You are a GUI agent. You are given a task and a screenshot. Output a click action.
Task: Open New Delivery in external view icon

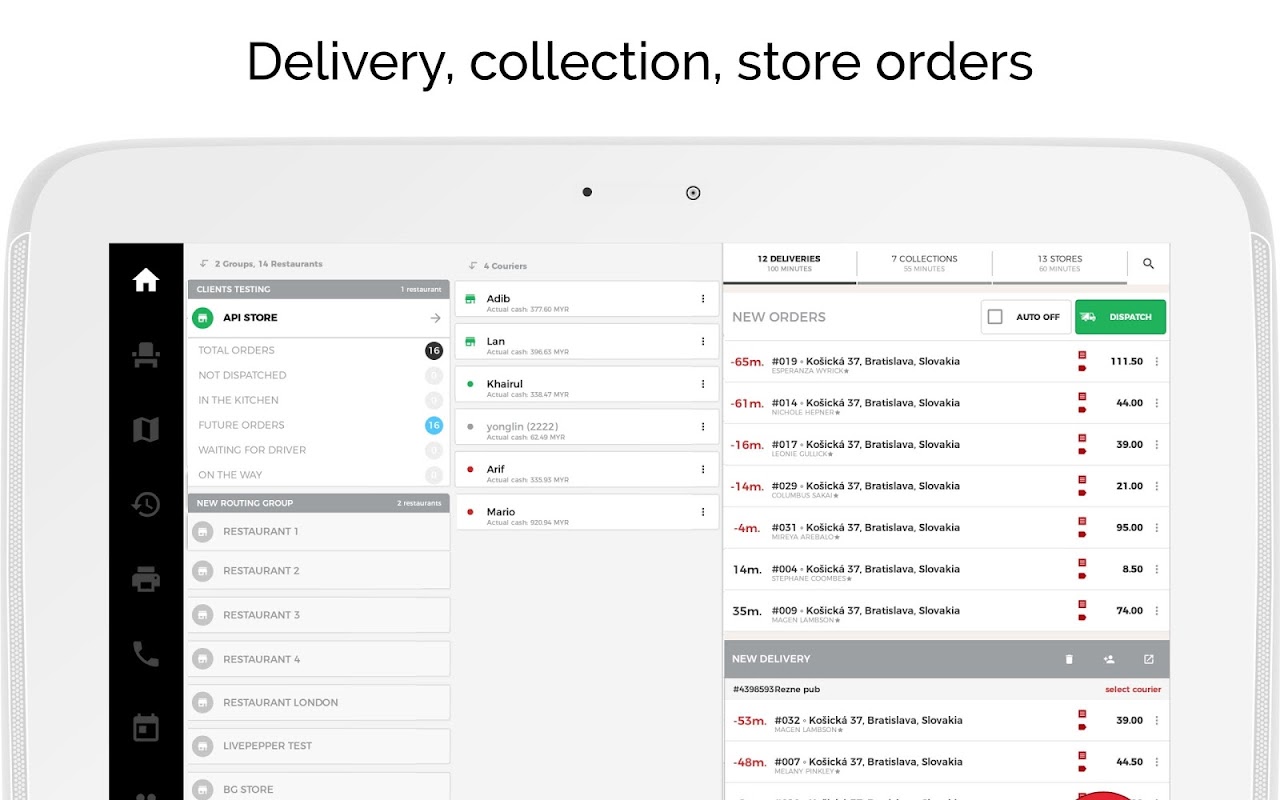click(x=1148, y=659)
